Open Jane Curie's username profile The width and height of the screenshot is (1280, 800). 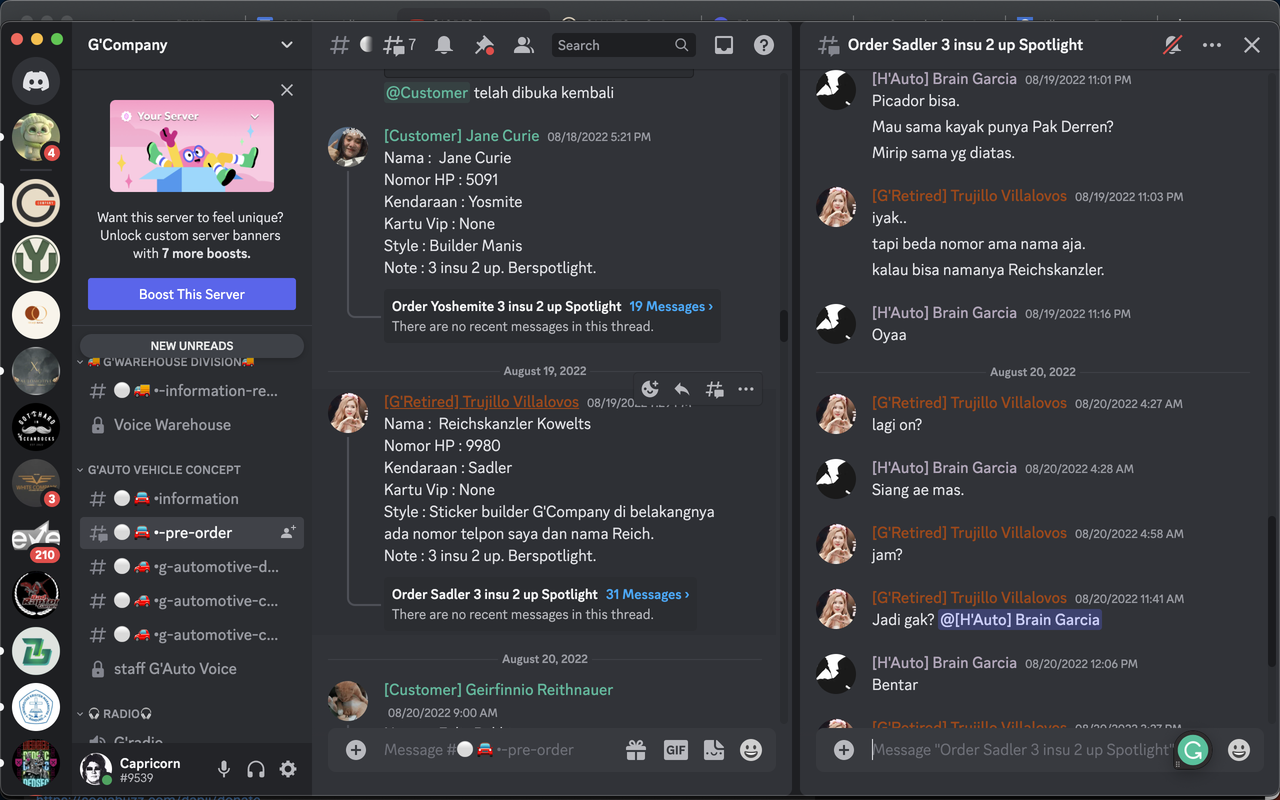tap(462, 136)
